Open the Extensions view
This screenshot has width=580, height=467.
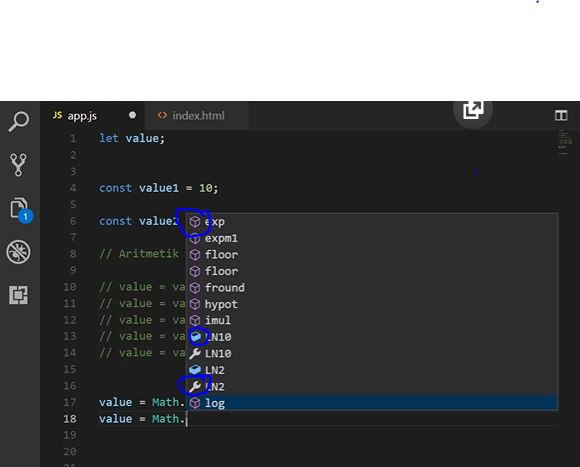(x=18, y=295)
